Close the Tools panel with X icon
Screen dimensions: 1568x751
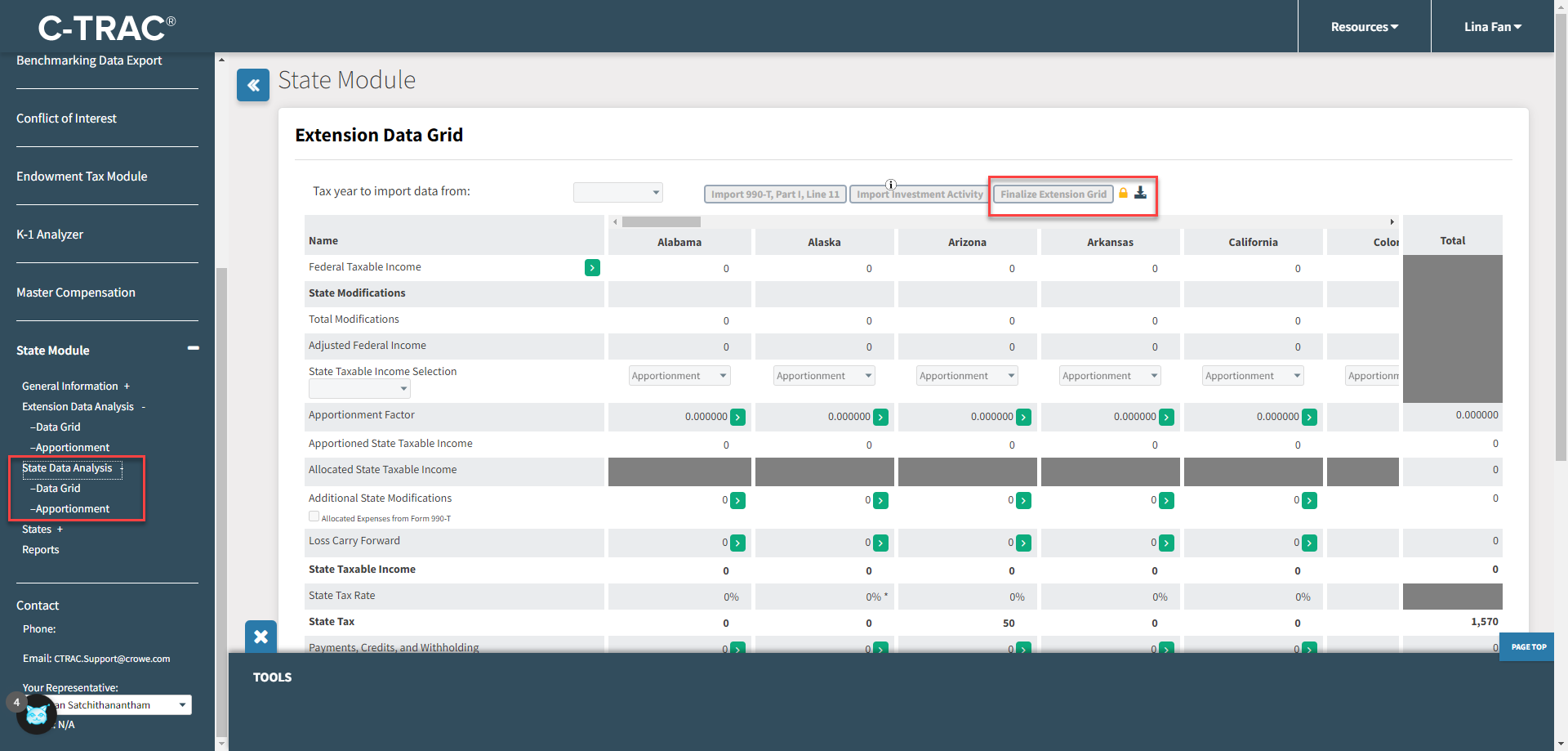point(261,637)
